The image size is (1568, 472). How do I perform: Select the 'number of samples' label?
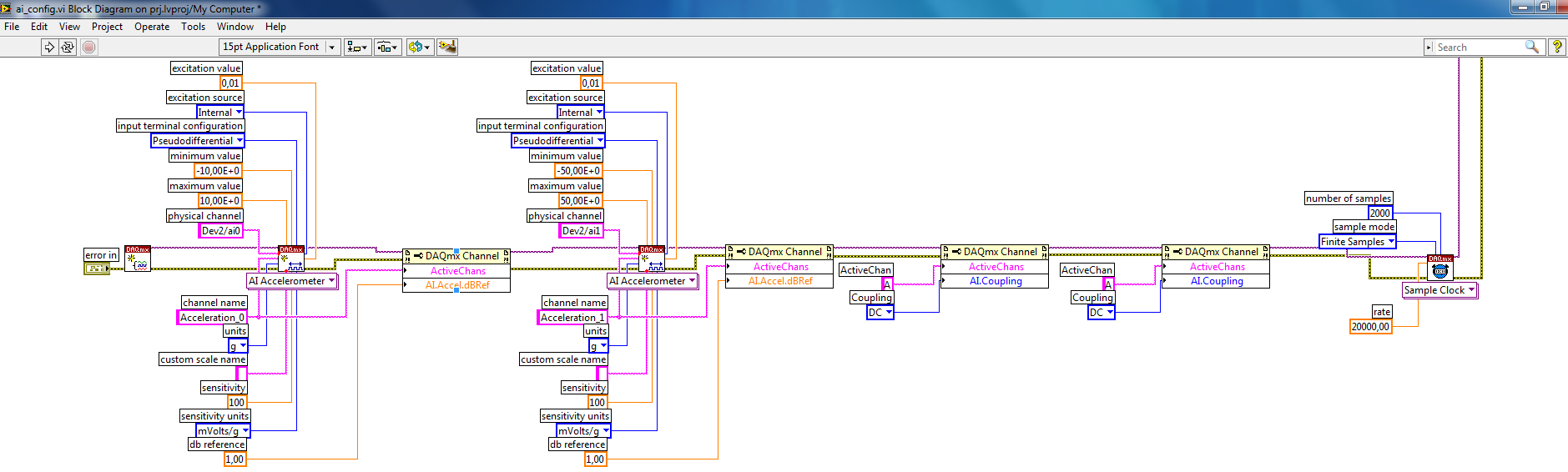click(x=1349, y=198)
